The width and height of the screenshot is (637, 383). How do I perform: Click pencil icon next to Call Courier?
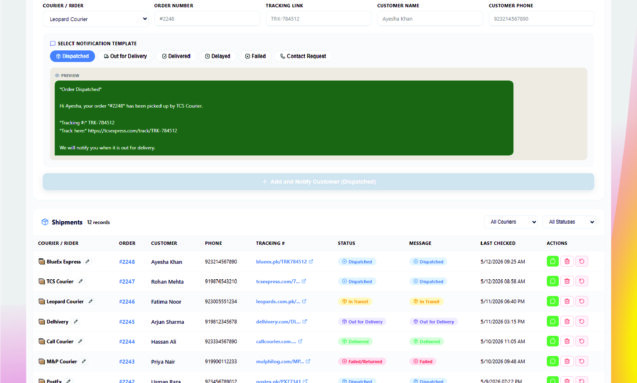pos(80,341)
